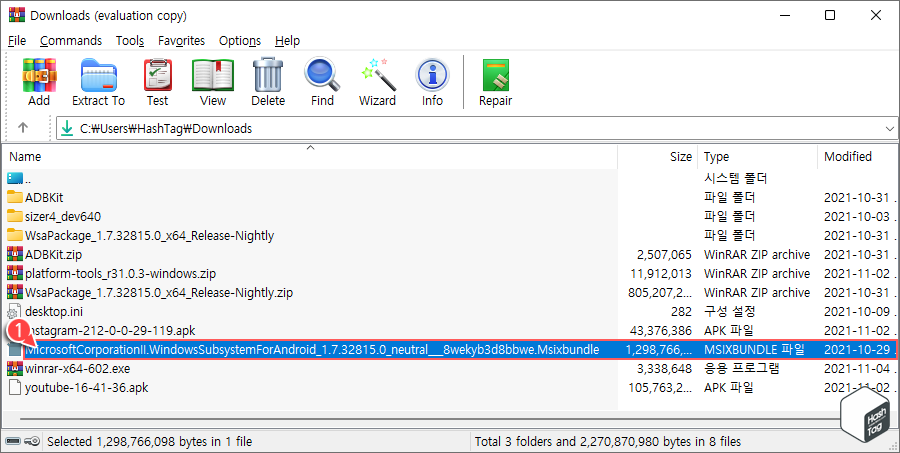Image resolution: width=900 pixels, height=453 pixels.
Task: Click the 구성 설정 type cell
Action: click(730, 311)
